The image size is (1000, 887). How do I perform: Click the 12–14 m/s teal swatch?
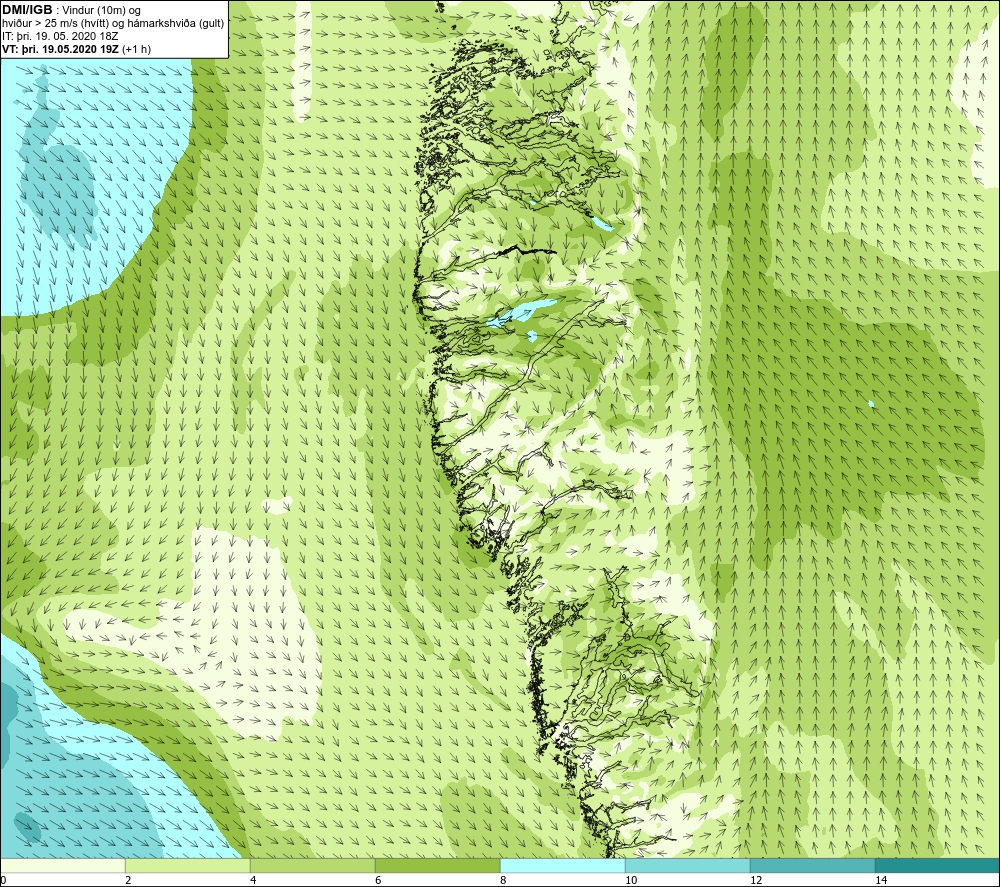click(812, 866)
